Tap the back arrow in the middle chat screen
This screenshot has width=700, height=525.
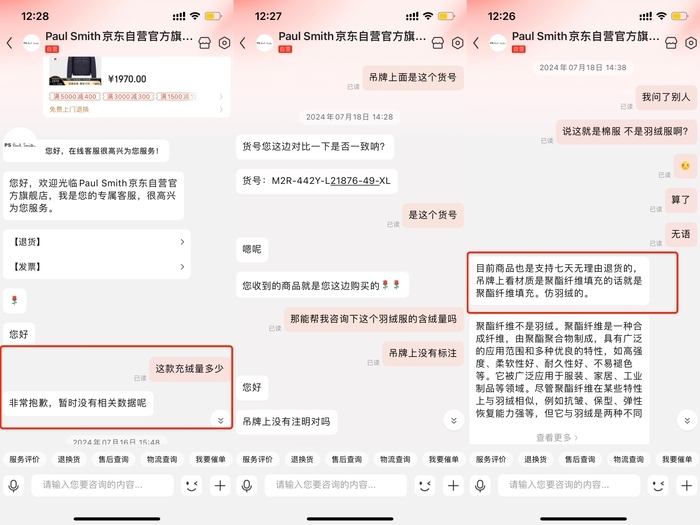click(243, 43)
